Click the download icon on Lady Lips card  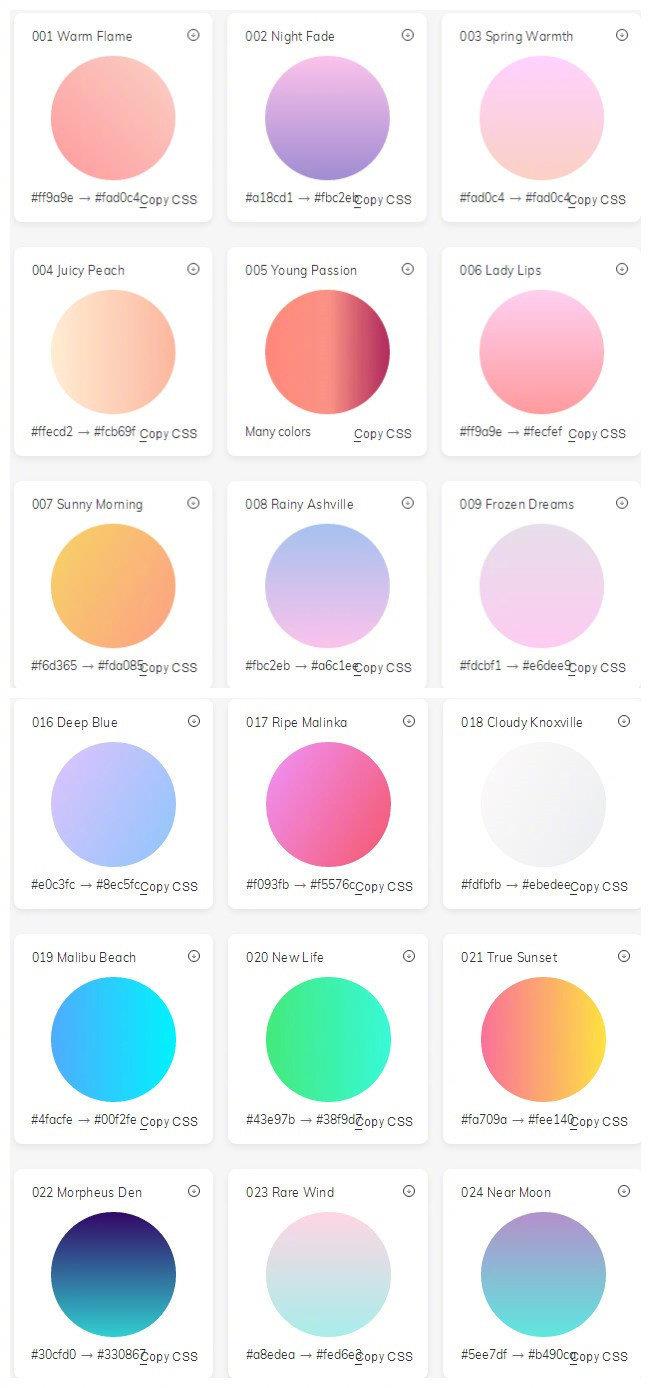[622, 269]
